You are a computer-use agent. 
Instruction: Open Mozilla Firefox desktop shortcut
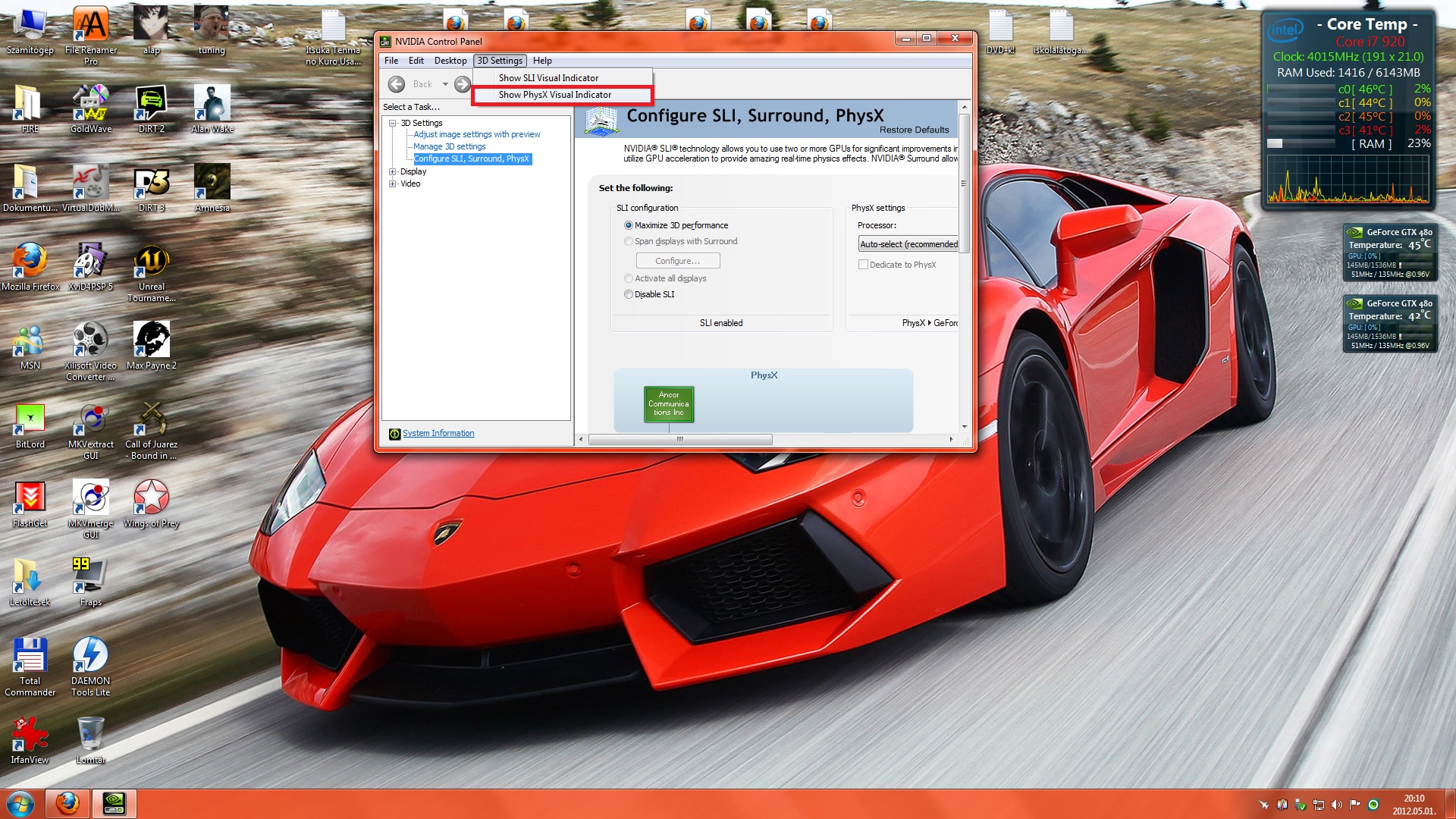coord(30,266)
